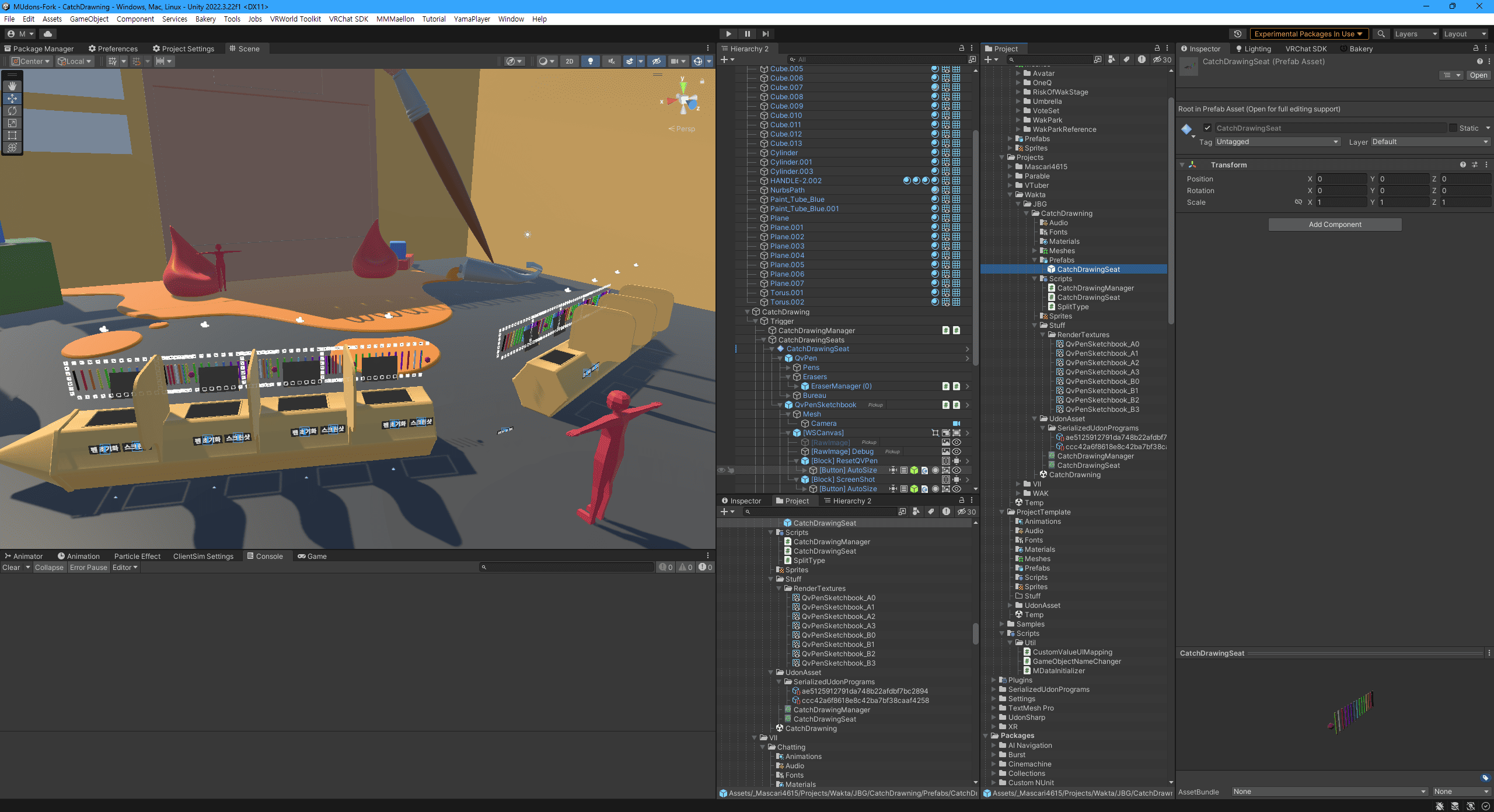Toggle CatchDrawingSeat active checkbox
The width and height of the screenshot is (1494, 812).
tap(1207, 128)
